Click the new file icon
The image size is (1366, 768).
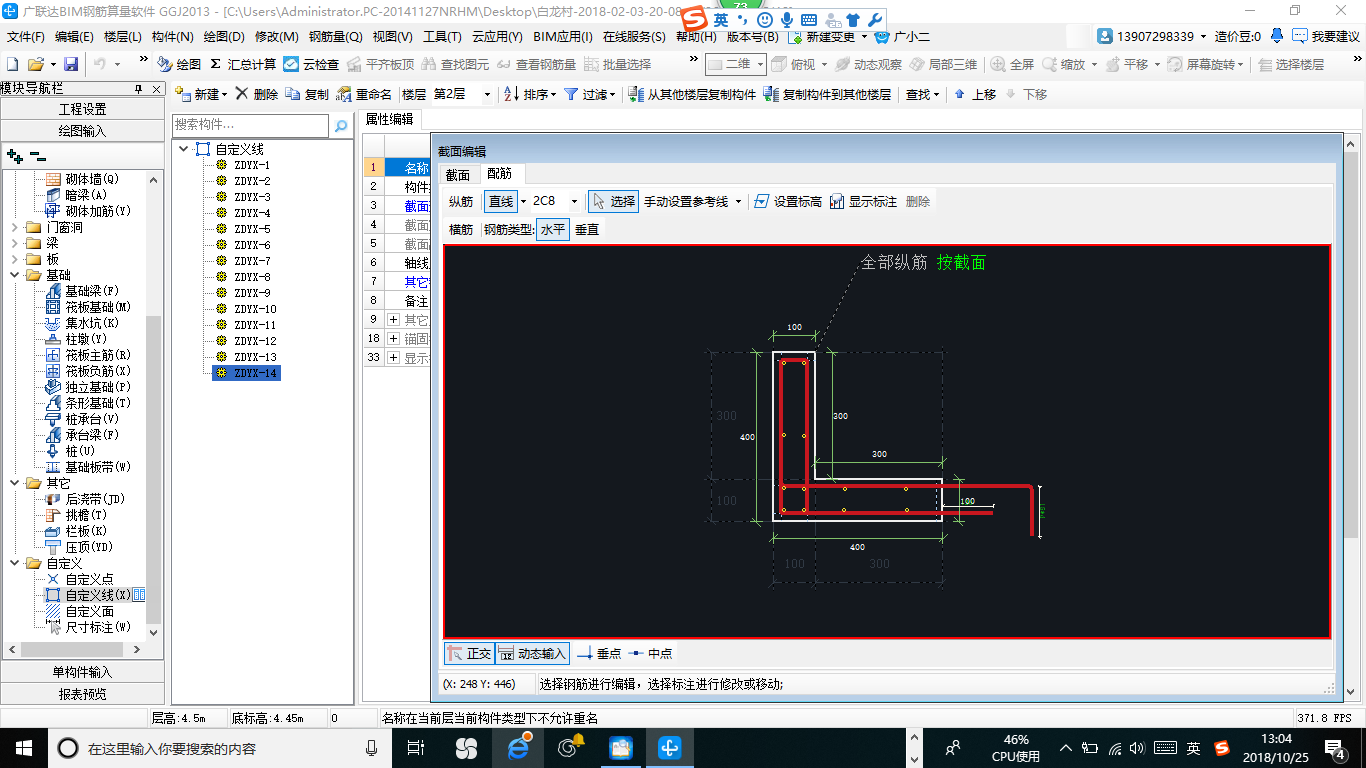click(13, 64)
